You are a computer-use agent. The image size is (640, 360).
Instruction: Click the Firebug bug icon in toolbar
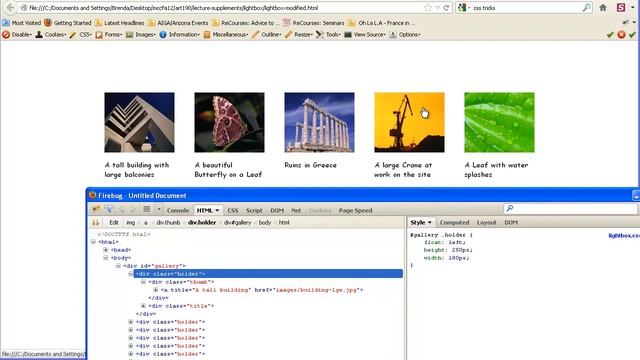[96, 209]
